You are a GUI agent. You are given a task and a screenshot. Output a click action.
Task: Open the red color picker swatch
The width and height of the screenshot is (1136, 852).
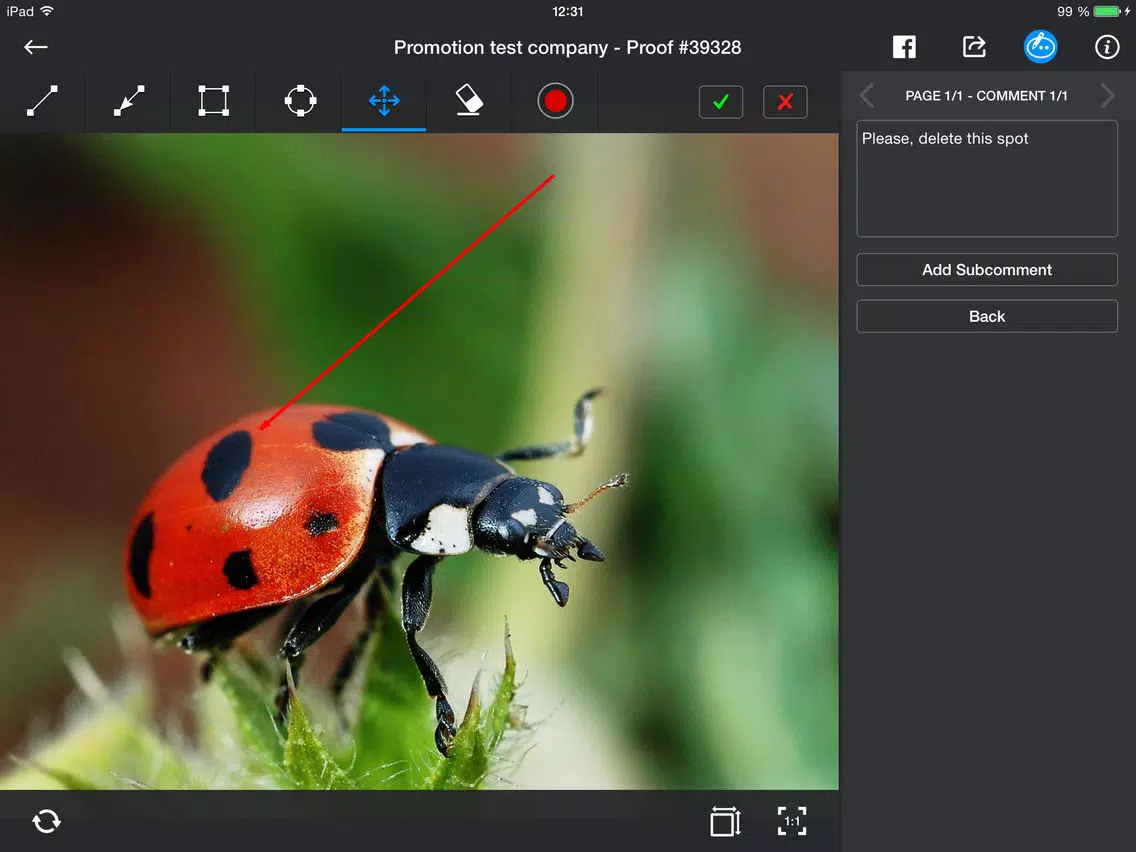coord(555,101)
